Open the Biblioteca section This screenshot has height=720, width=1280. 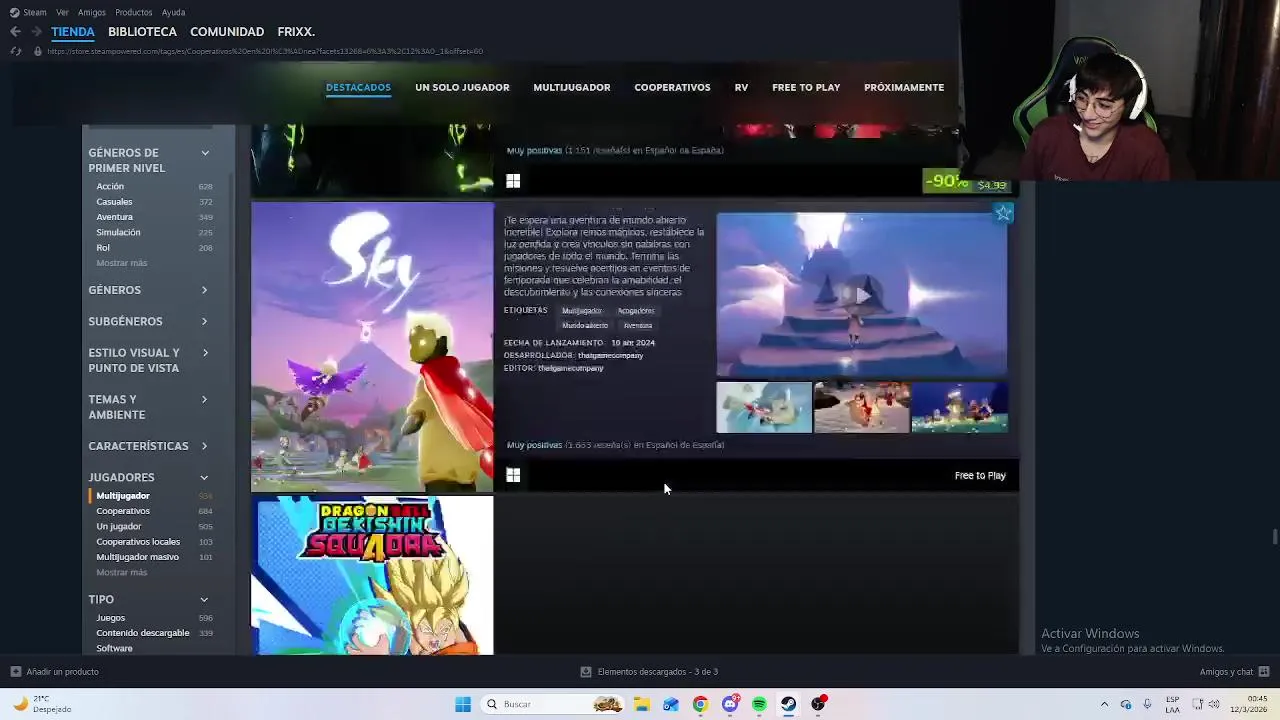pos(142,32)
